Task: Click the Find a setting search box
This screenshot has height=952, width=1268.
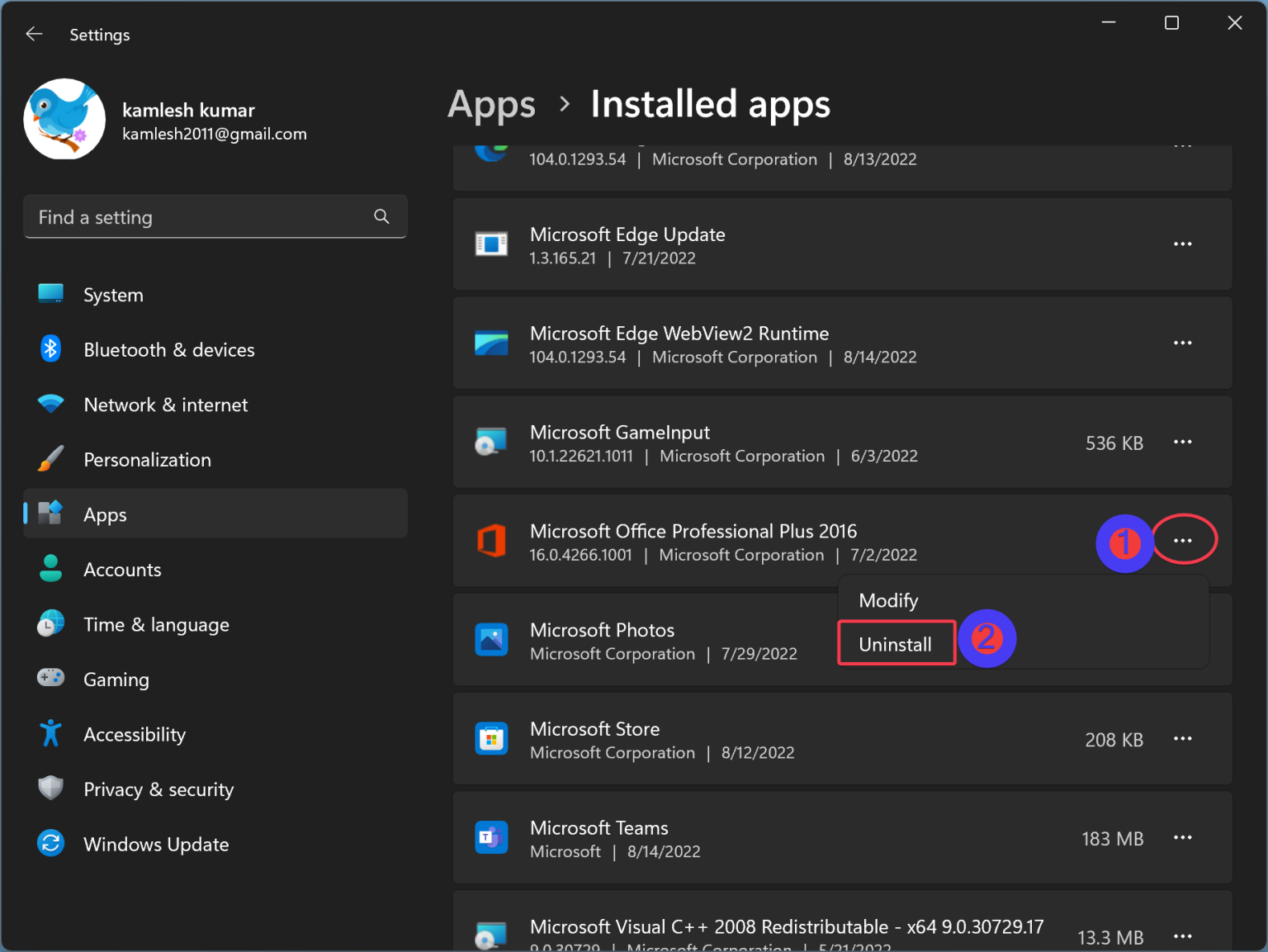Action: point(215,216)
